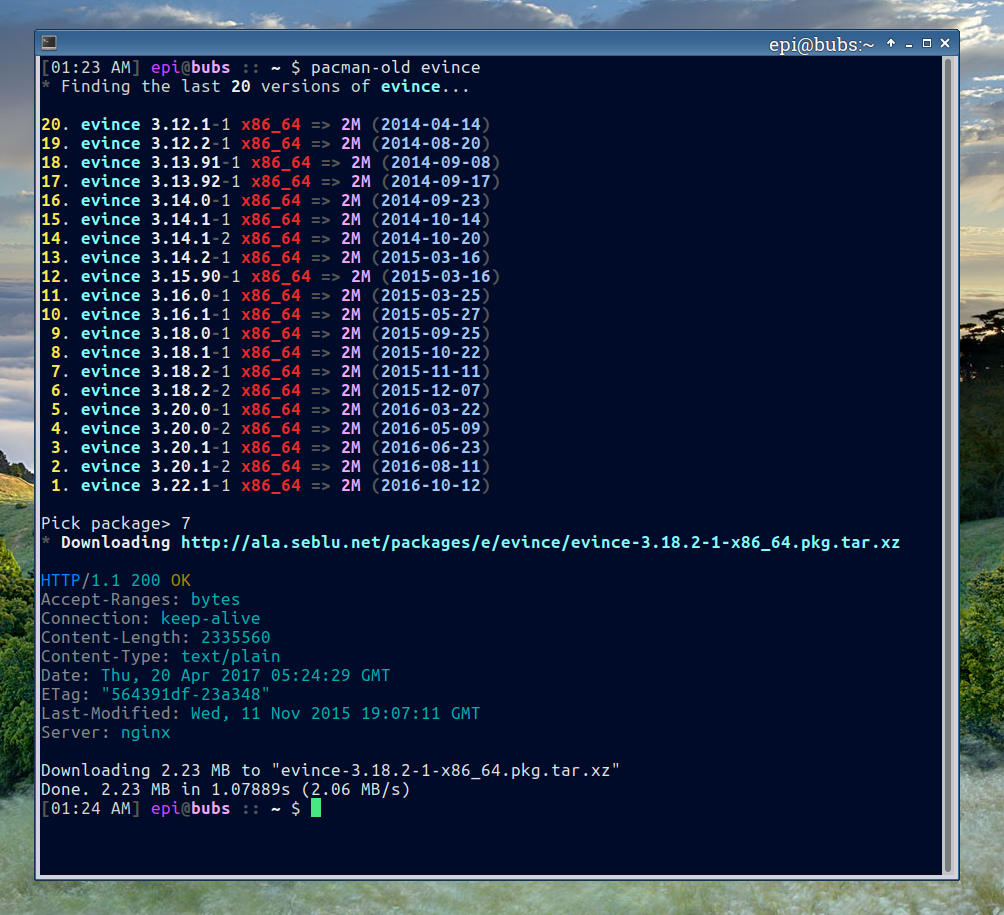Select row 17 evince 3.13.92-1
Image resolution: width=1004 pixels, height=915 pixels.
pos(270,182)
